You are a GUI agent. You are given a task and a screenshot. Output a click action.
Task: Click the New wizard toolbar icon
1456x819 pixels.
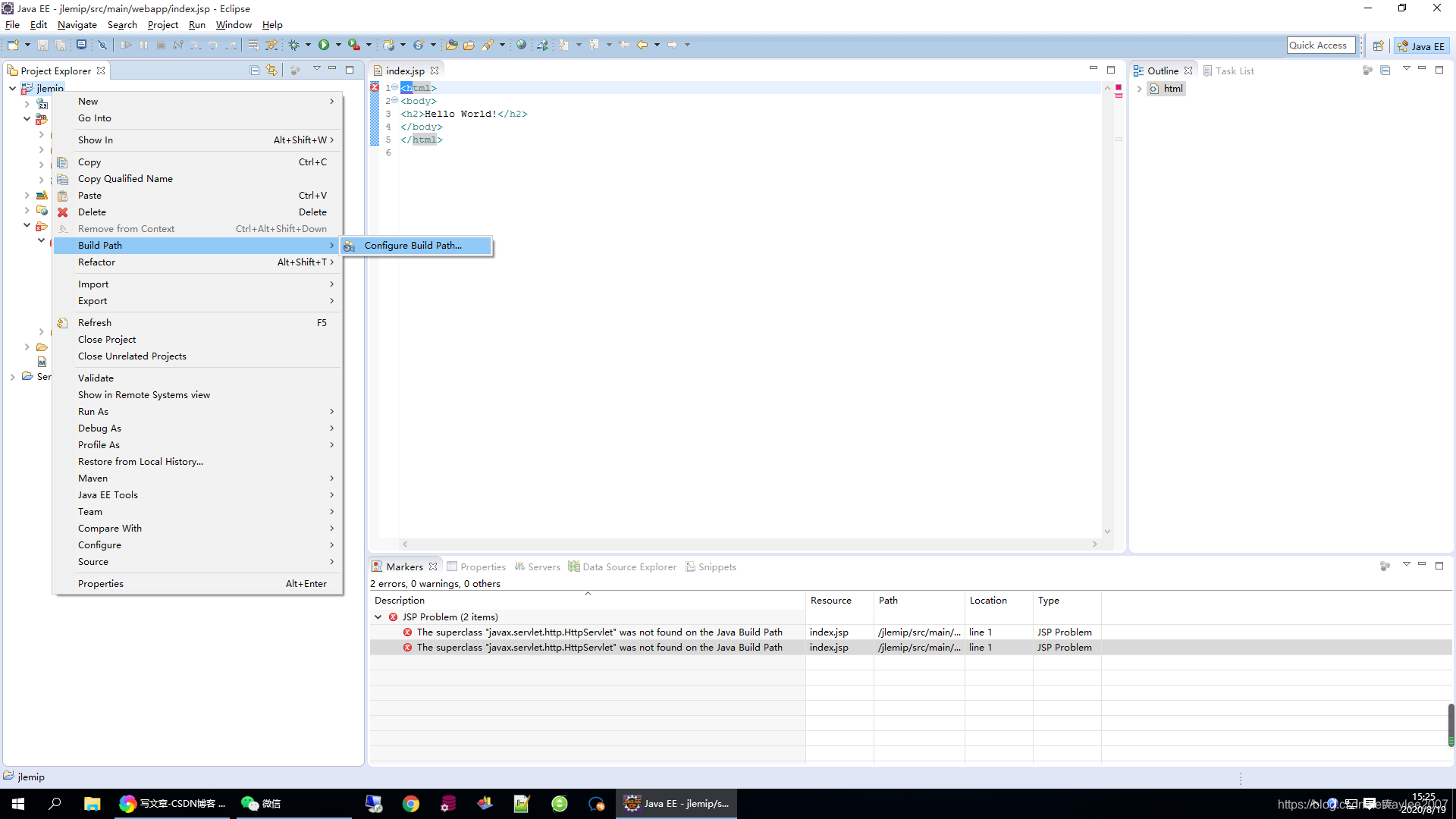tap(13, 45)
